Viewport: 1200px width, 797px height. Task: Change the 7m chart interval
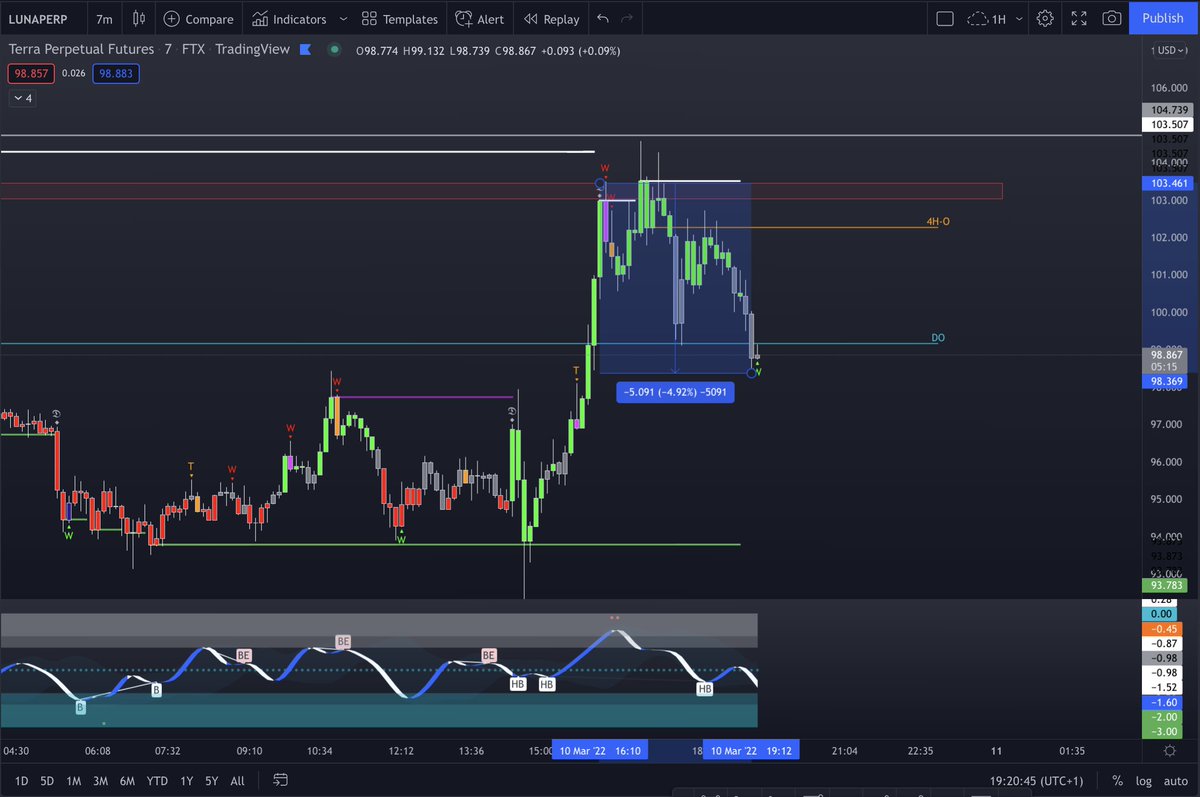point(104,18)
